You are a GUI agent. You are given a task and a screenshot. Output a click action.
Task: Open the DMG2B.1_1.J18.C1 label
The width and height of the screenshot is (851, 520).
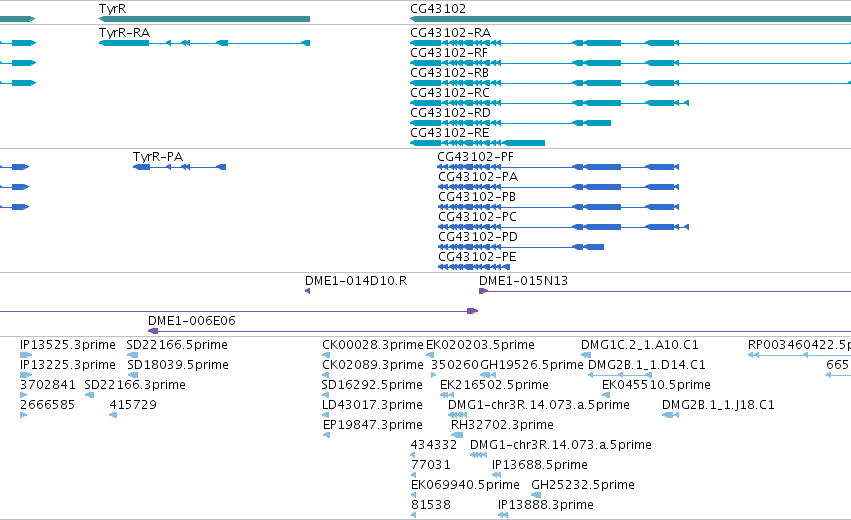[718, 405]
